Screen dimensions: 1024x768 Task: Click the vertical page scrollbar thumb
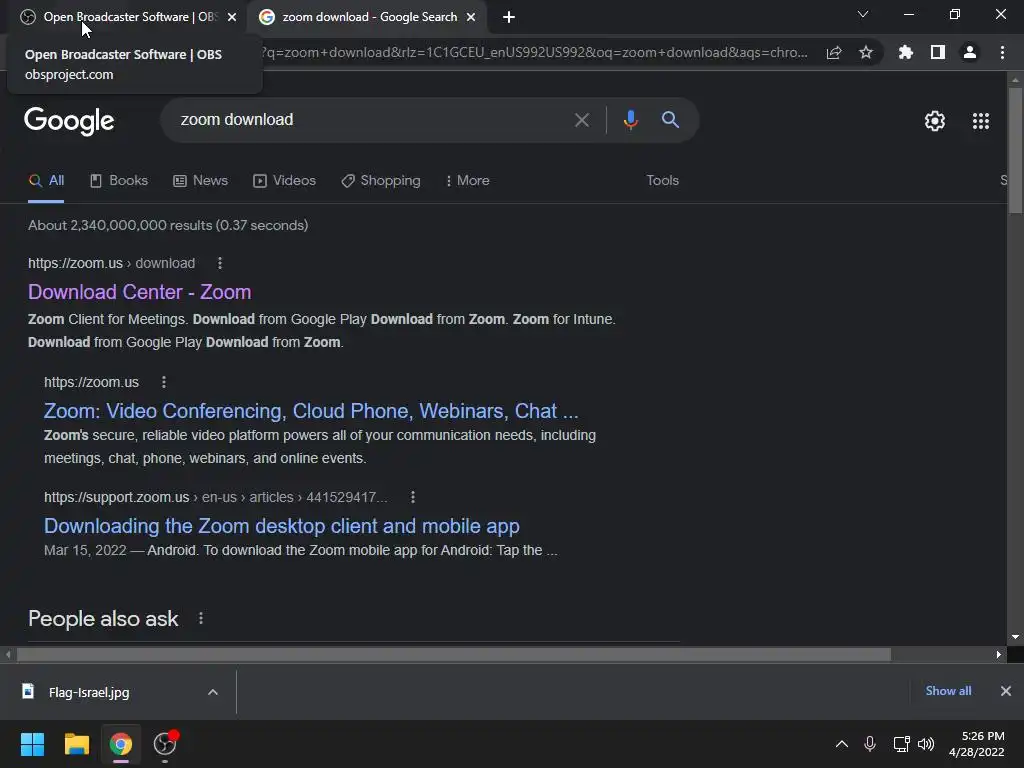[x=1015, y=150]
